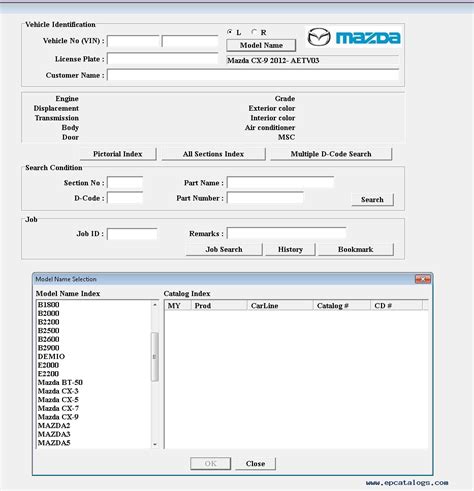
Task: Click the D-Code field
Action: pyautogui.click(x=125, y=198)
